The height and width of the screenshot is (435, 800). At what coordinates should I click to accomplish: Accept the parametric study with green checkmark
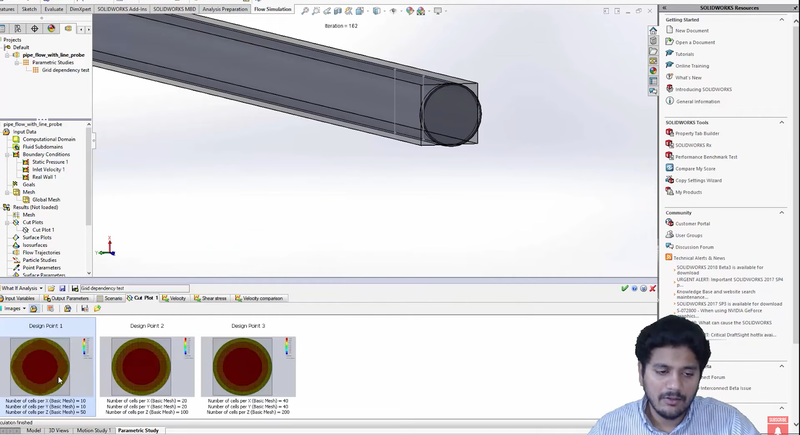pyautogui.click(x=624, y=289)
